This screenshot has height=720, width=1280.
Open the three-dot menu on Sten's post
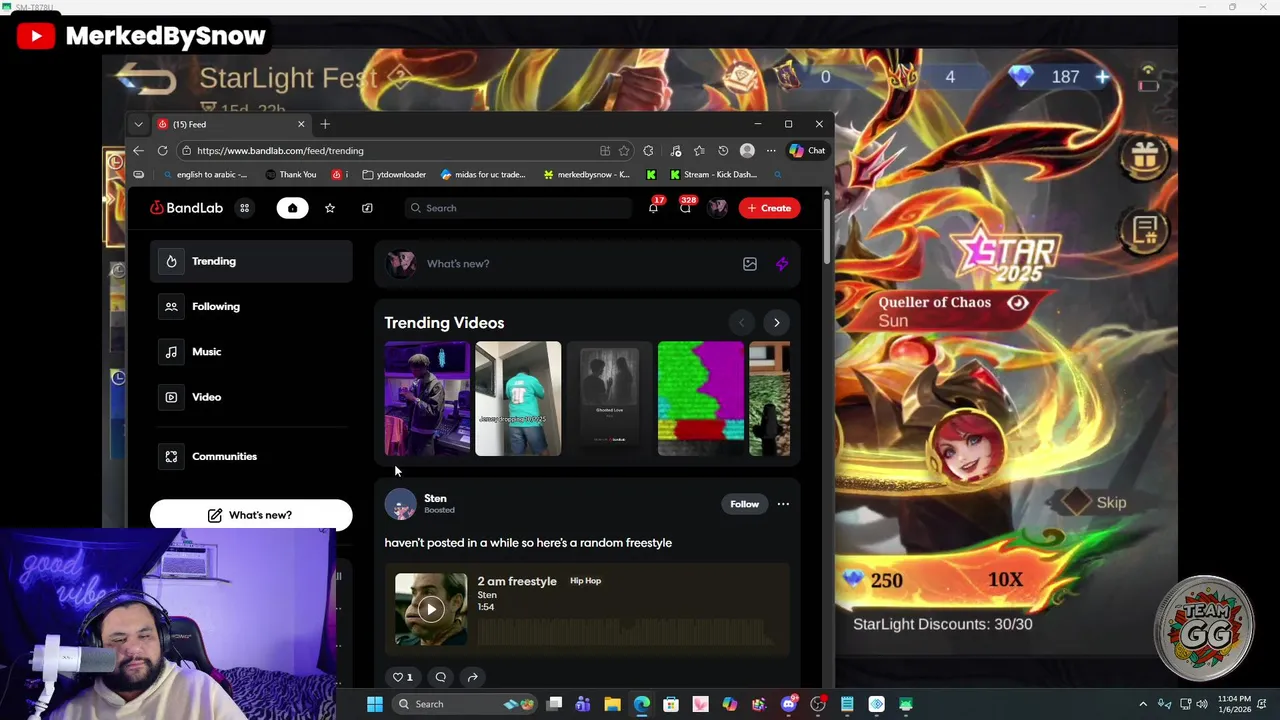tap(783, 504)
